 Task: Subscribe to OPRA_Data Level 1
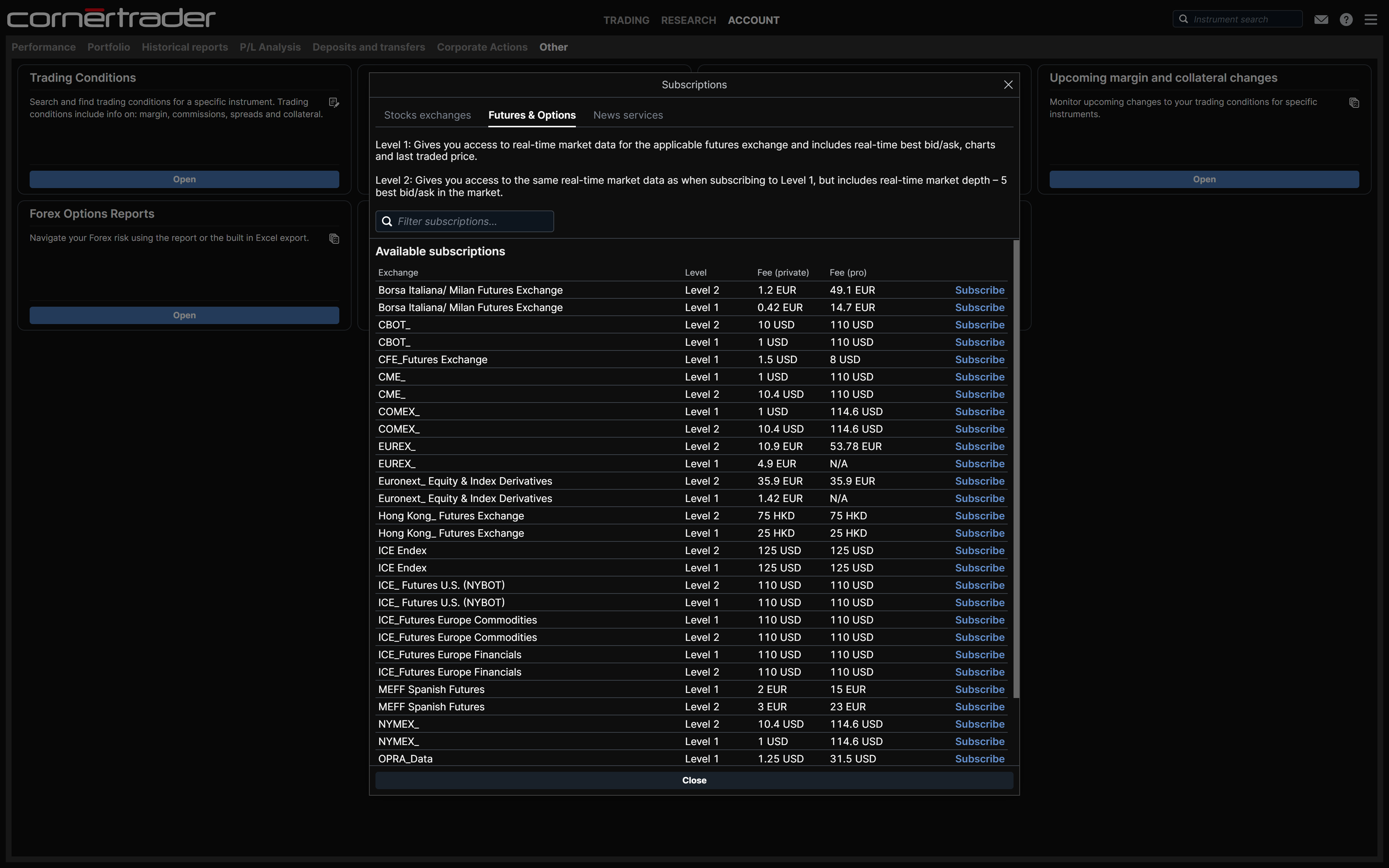click(x=979, y=759)
